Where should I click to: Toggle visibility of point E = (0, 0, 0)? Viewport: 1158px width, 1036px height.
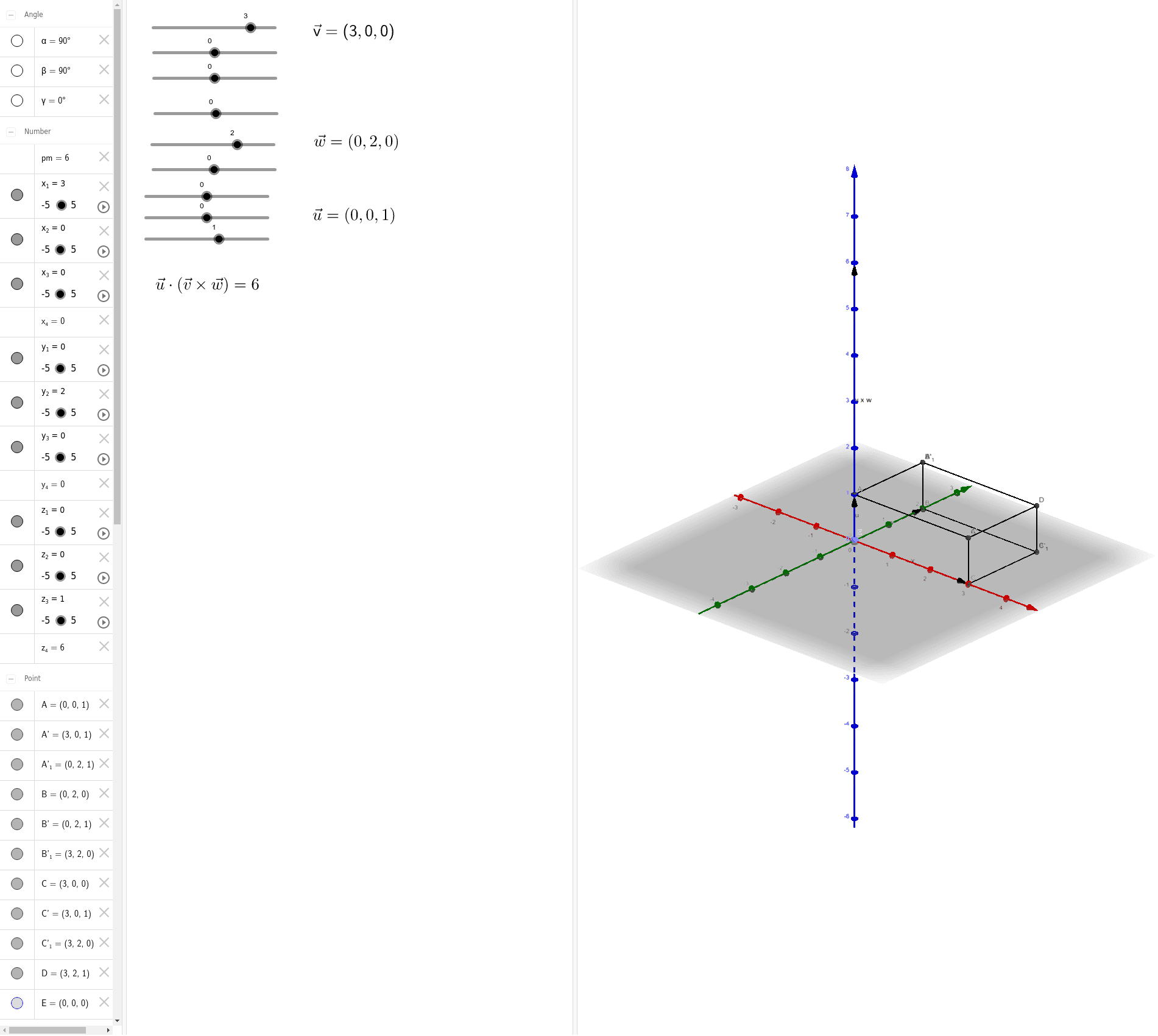[16, 1003]
